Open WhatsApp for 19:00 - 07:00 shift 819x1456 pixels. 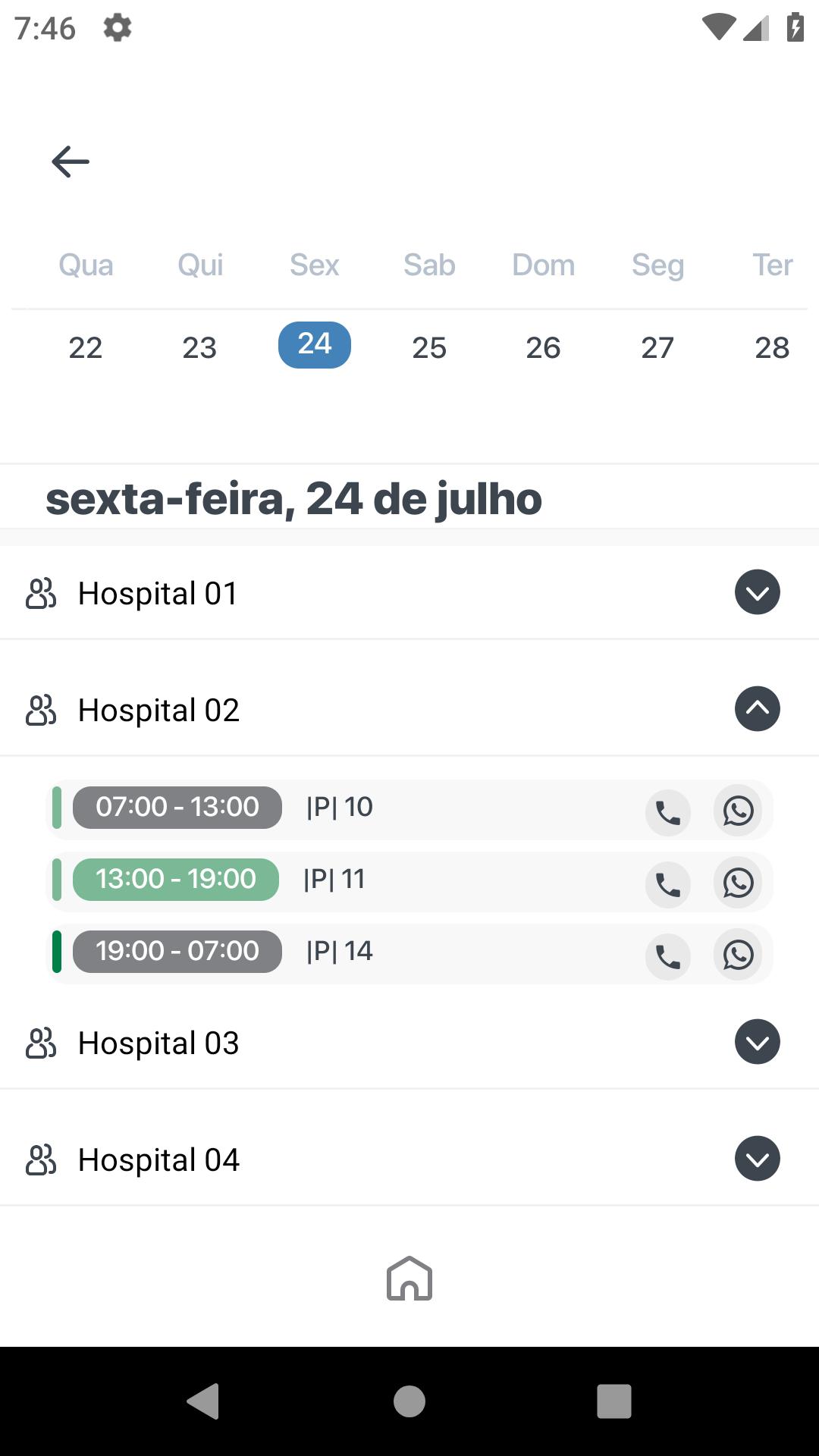click(x=738, y=955)
